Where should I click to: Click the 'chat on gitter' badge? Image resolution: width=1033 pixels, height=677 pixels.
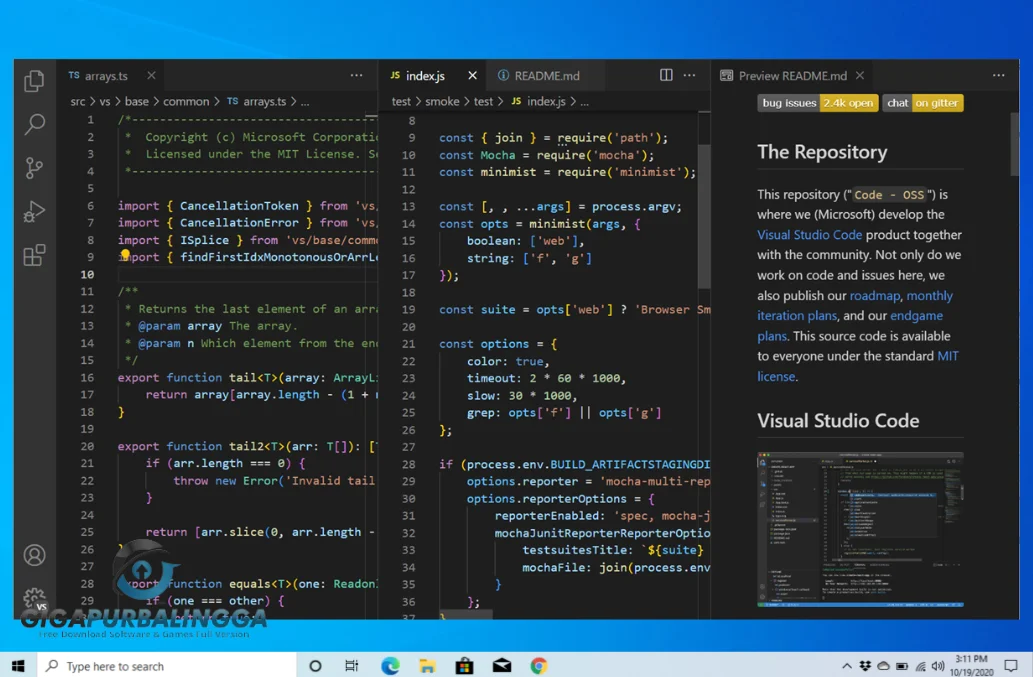[922, 103]
